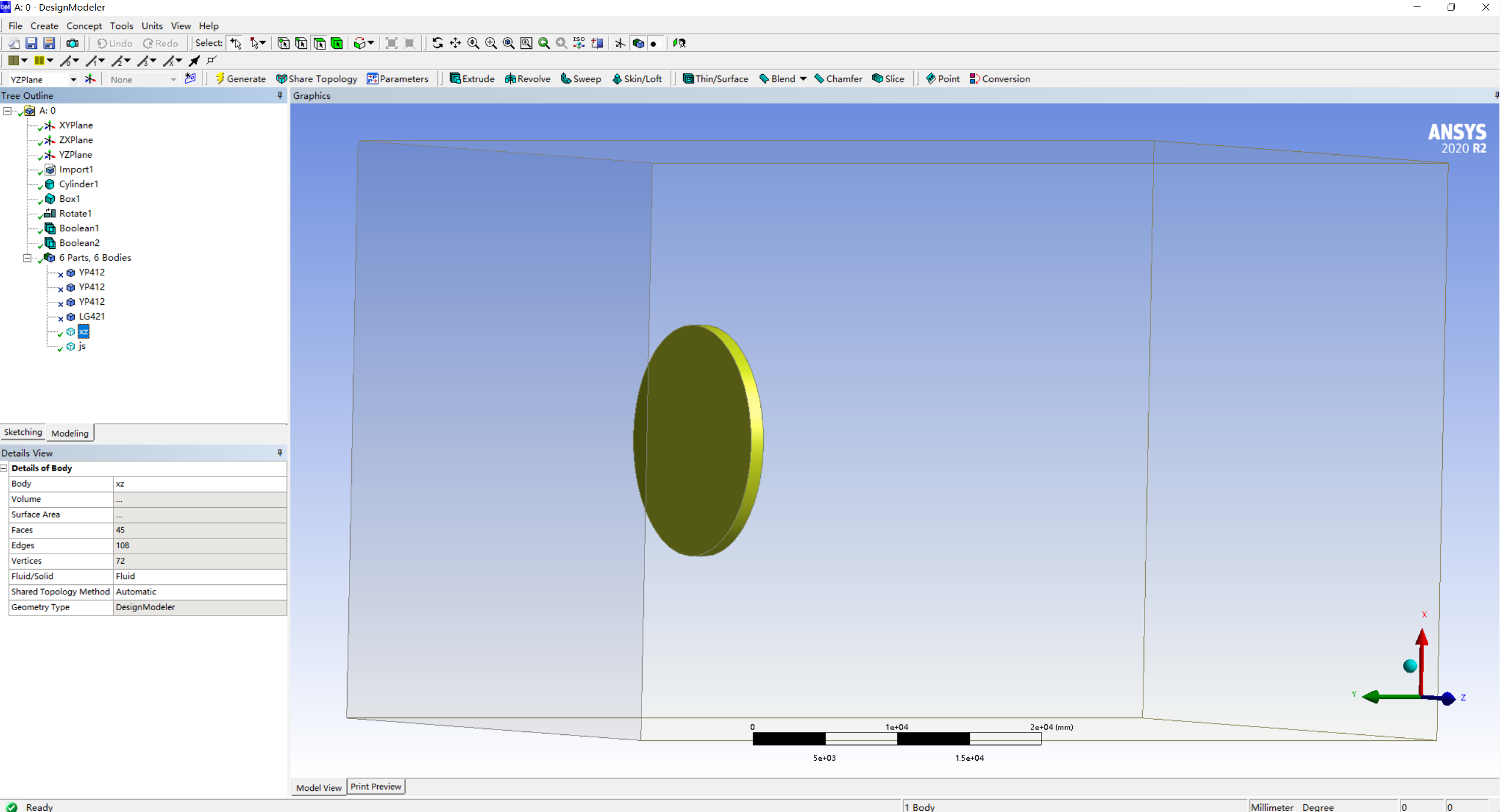The height and width of the screenshot is (812, 1500).
Task: Click the image capture camera icon
Action: (x=72, y=43)
